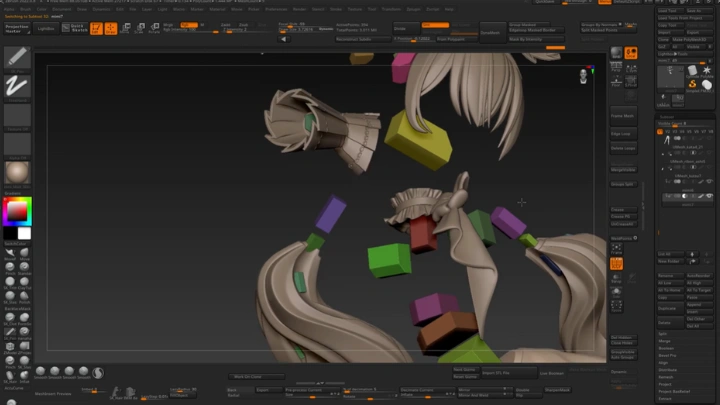The width and height of the screenshot is (720, 405).
Task: Toggle the orange Edit mode button
Action: click(96, 28)
